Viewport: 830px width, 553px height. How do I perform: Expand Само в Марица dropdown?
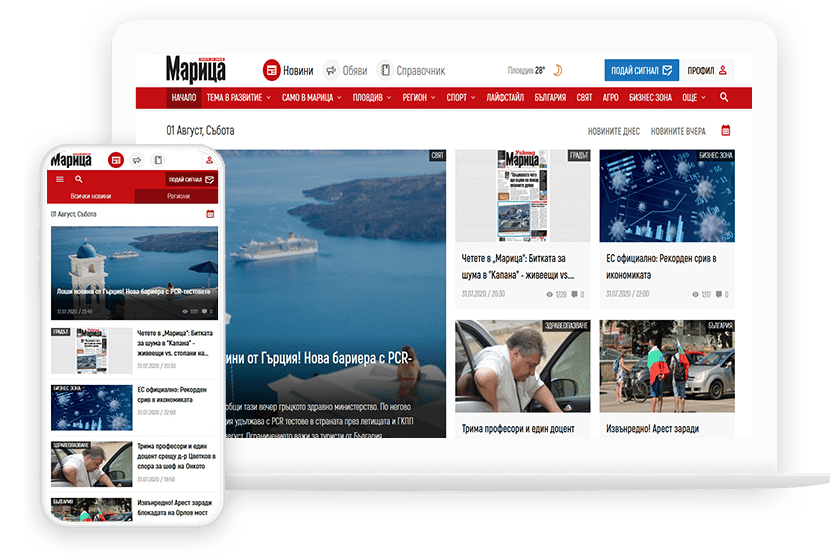point(311,98)
